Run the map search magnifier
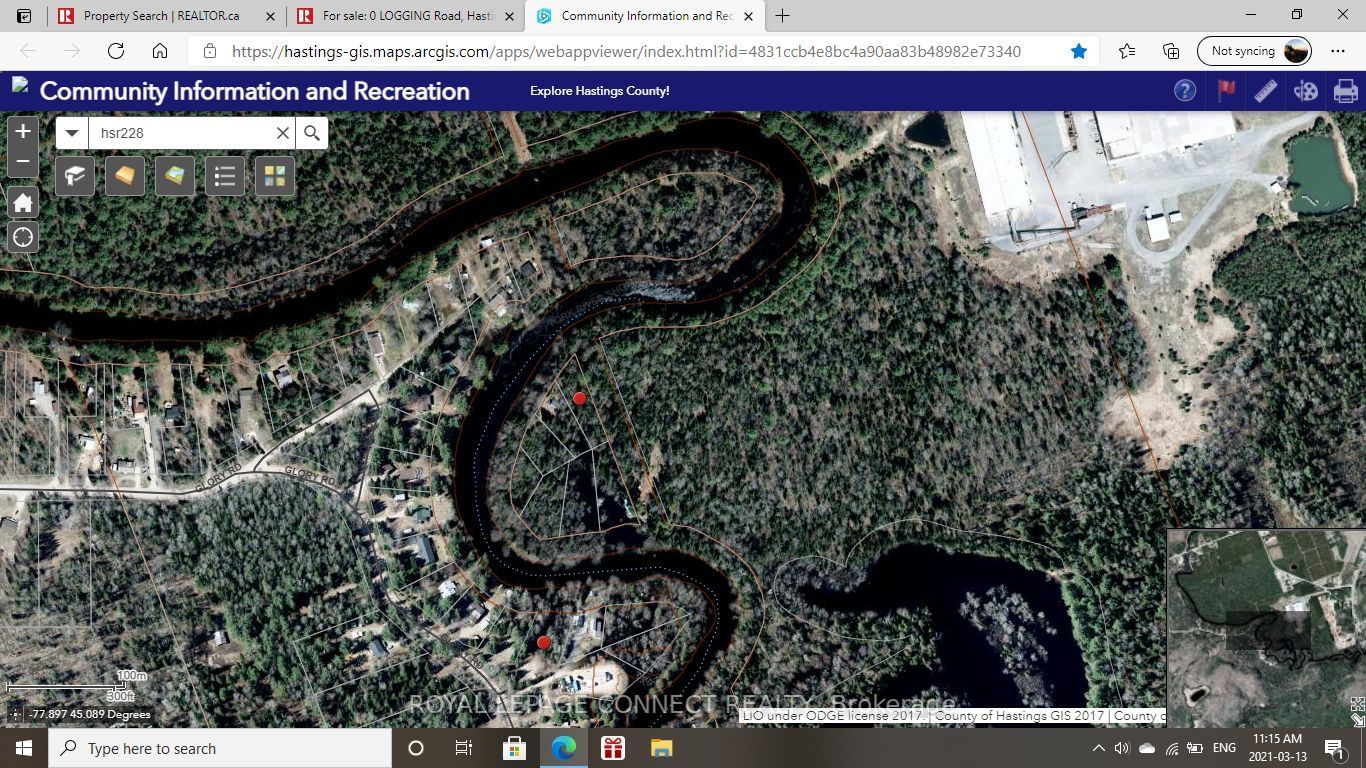Image resolution: width=1366 pixels, height=768 pixels. [312, 133]
